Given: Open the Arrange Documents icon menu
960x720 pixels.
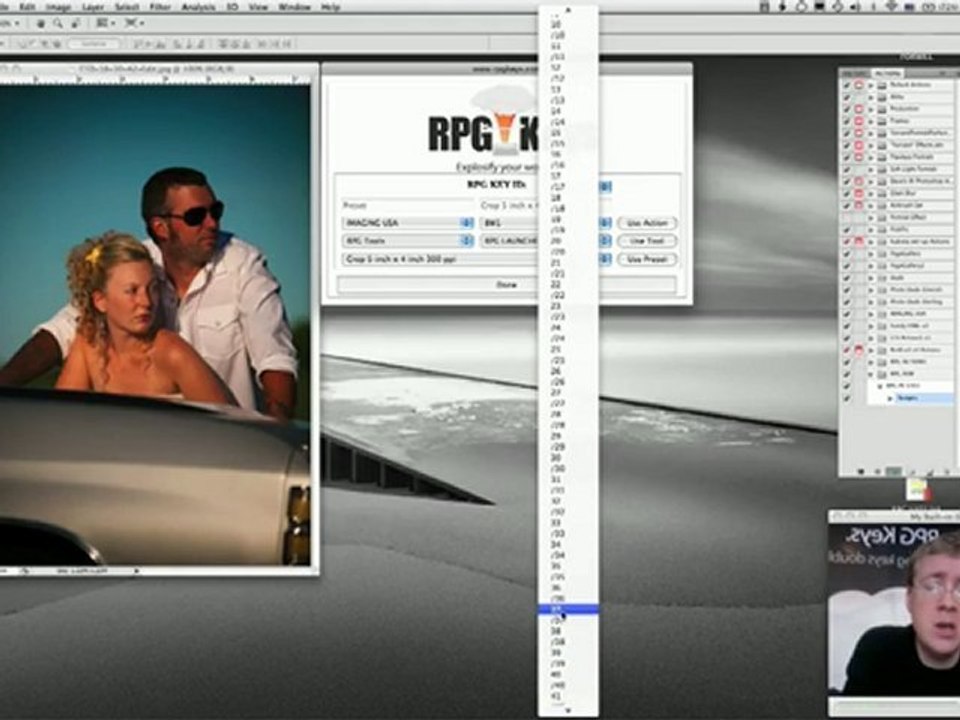Looking at the screenshot, I should 105,23.
